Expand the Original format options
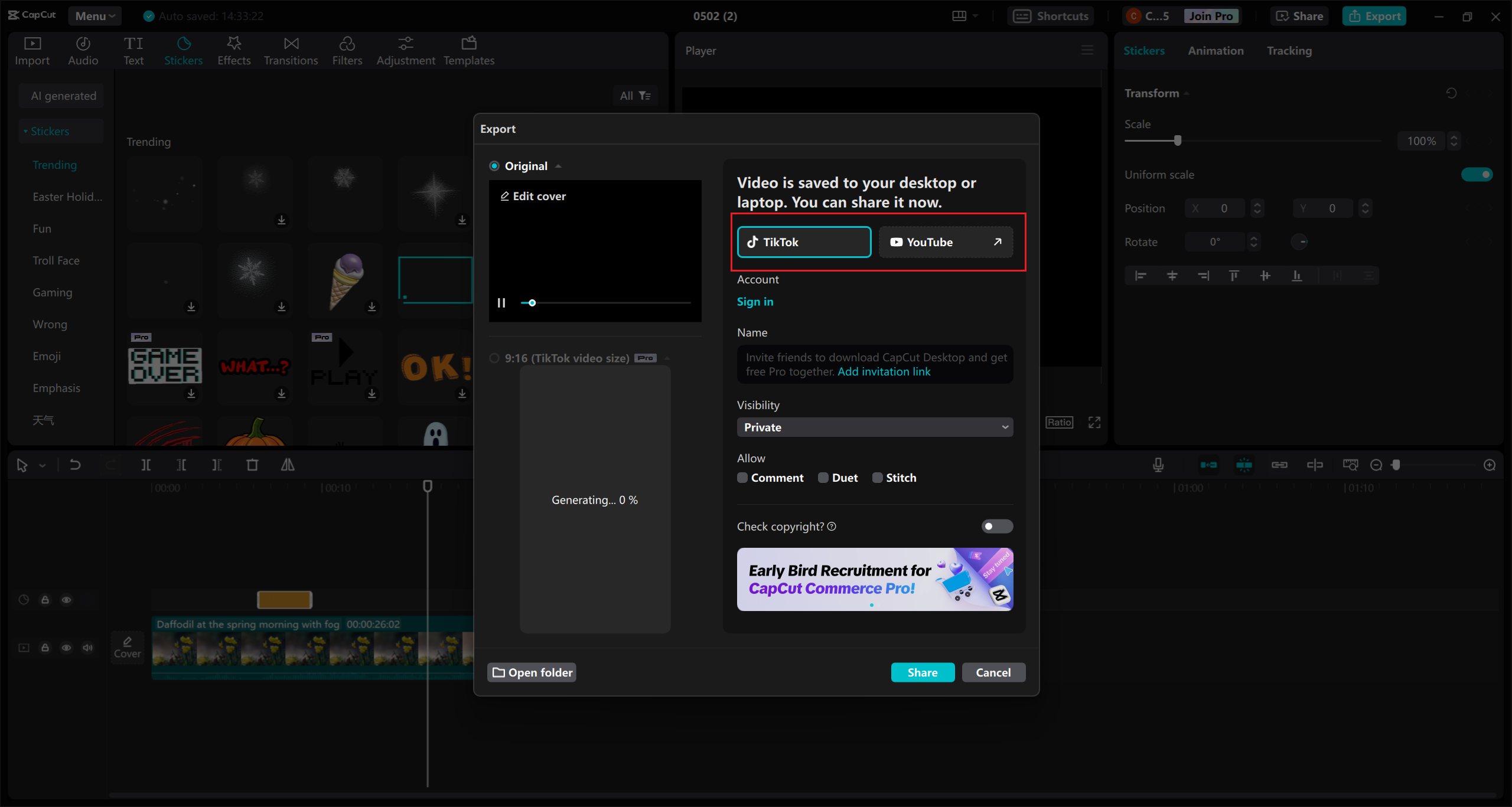The height and width of the screenshot is (807, 1512). point(558,165)
